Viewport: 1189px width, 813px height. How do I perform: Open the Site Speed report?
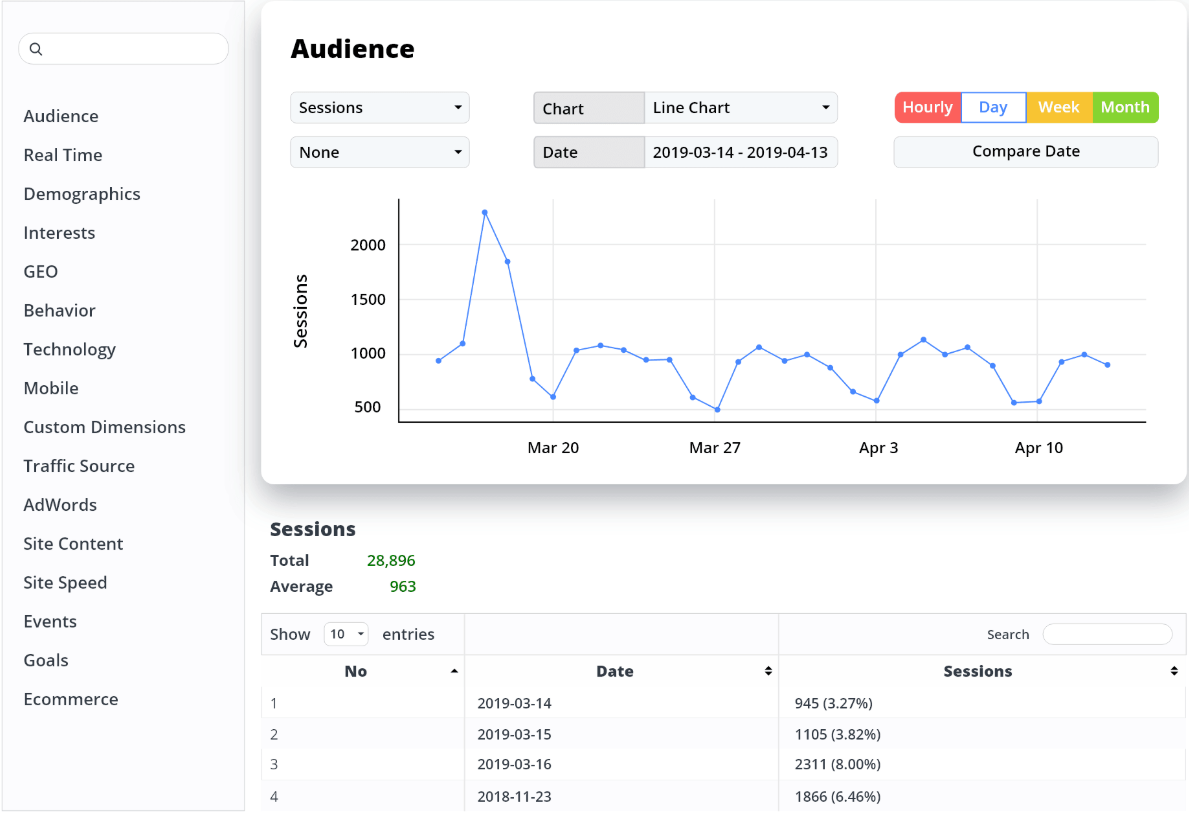point(65,582)
